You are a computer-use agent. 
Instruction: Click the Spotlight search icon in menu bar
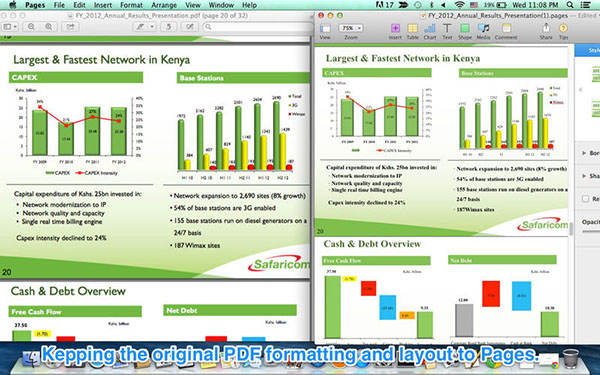click(570, 5)
